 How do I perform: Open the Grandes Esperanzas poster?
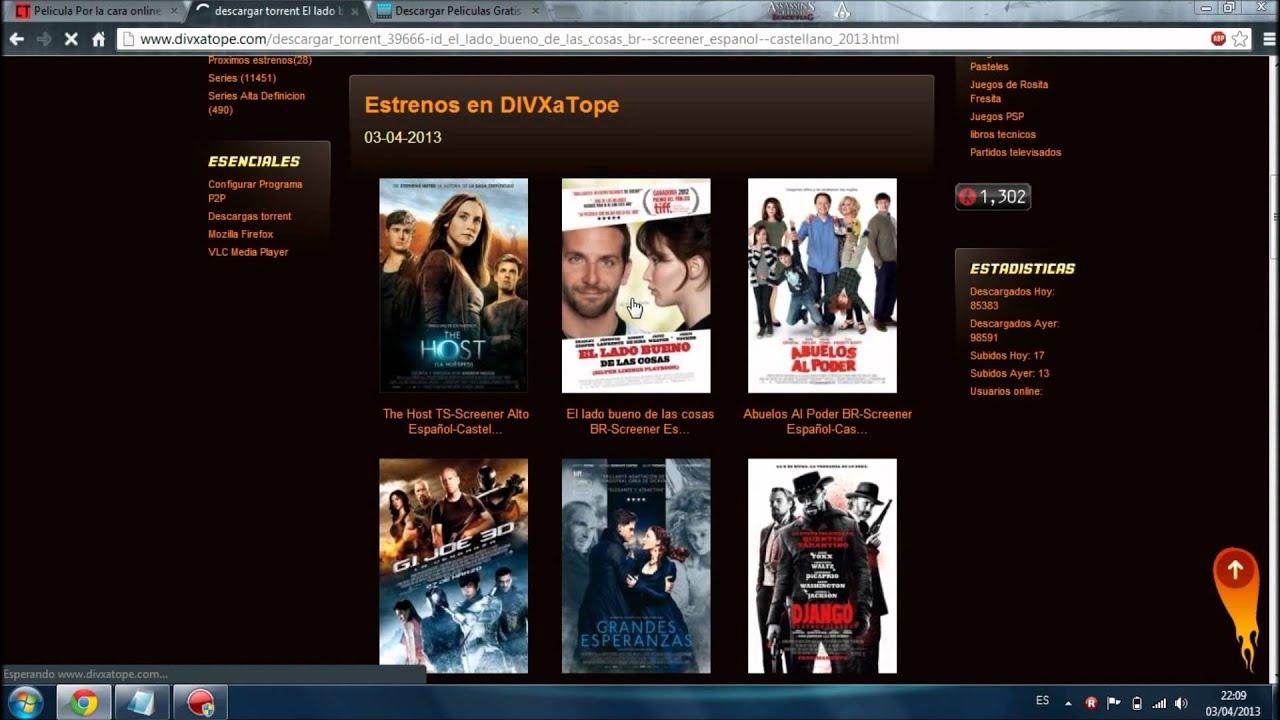[x=636, y=566]
